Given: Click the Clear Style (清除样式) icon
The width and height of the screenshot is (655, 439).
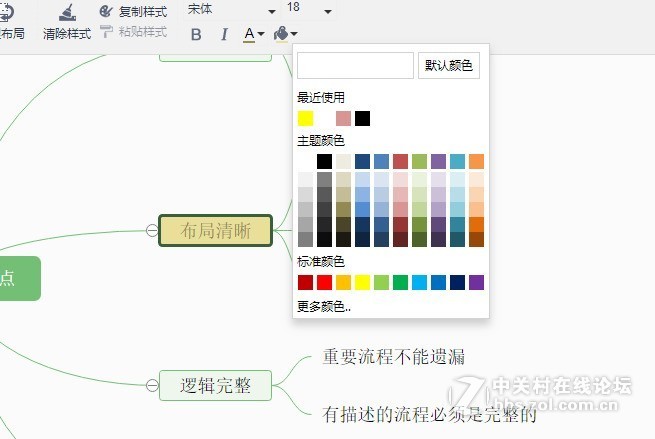Looking at the screenshot, I should [x=67, y=13].
